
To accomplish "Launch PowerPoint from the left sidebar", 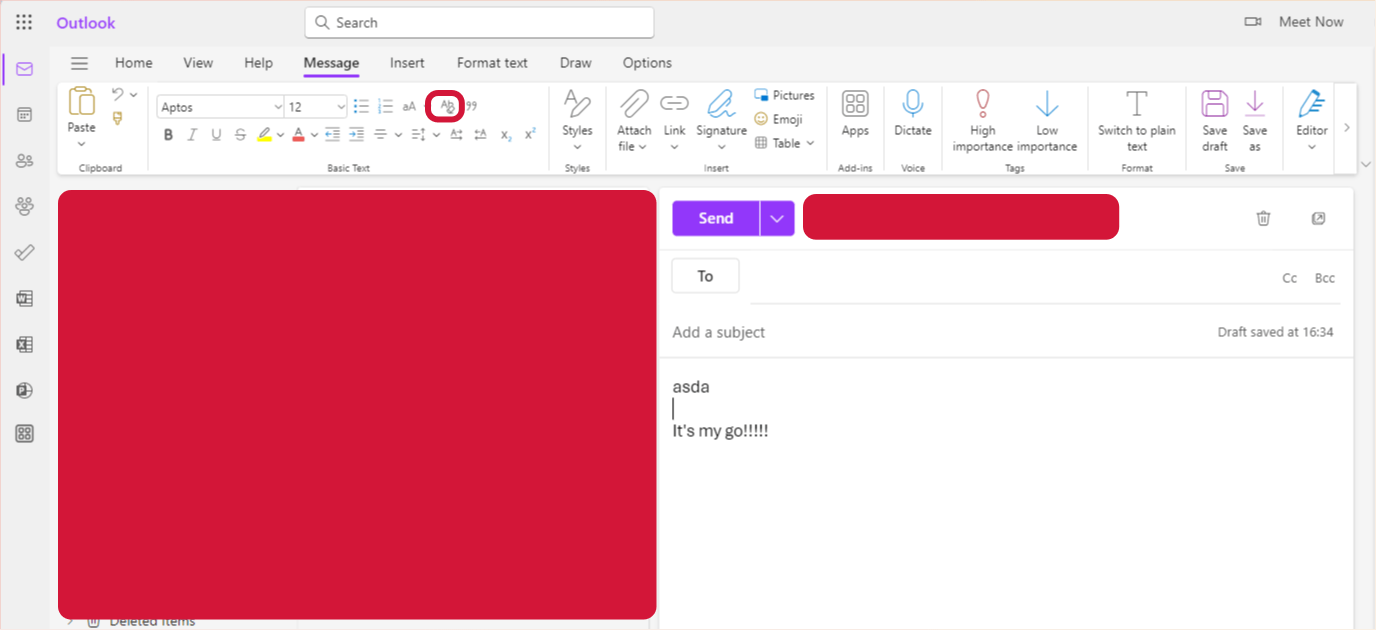I will tap(24, 390).
